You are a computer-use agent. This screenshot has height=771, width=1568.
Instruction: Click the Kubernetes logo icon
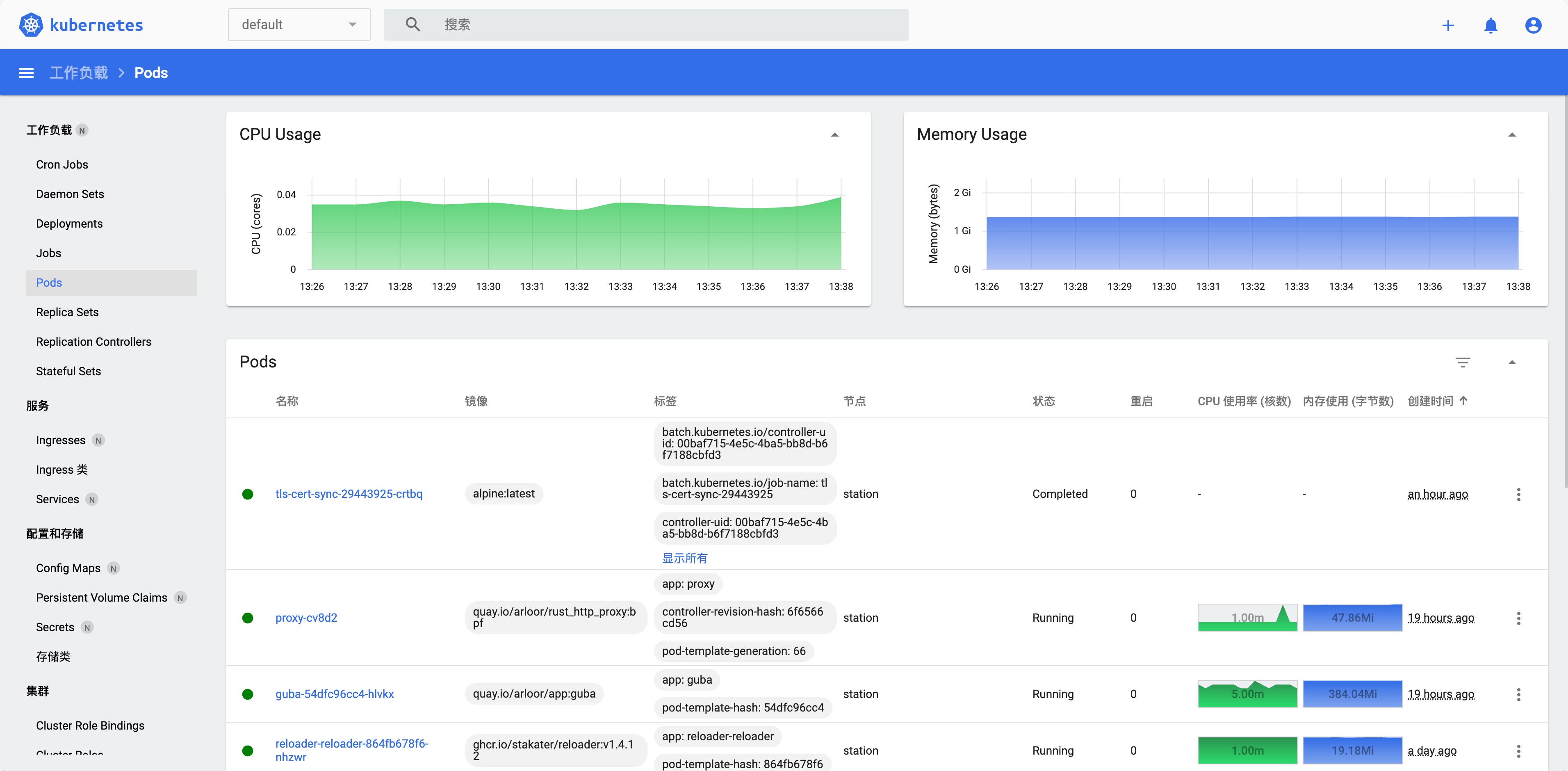(30, 25)
